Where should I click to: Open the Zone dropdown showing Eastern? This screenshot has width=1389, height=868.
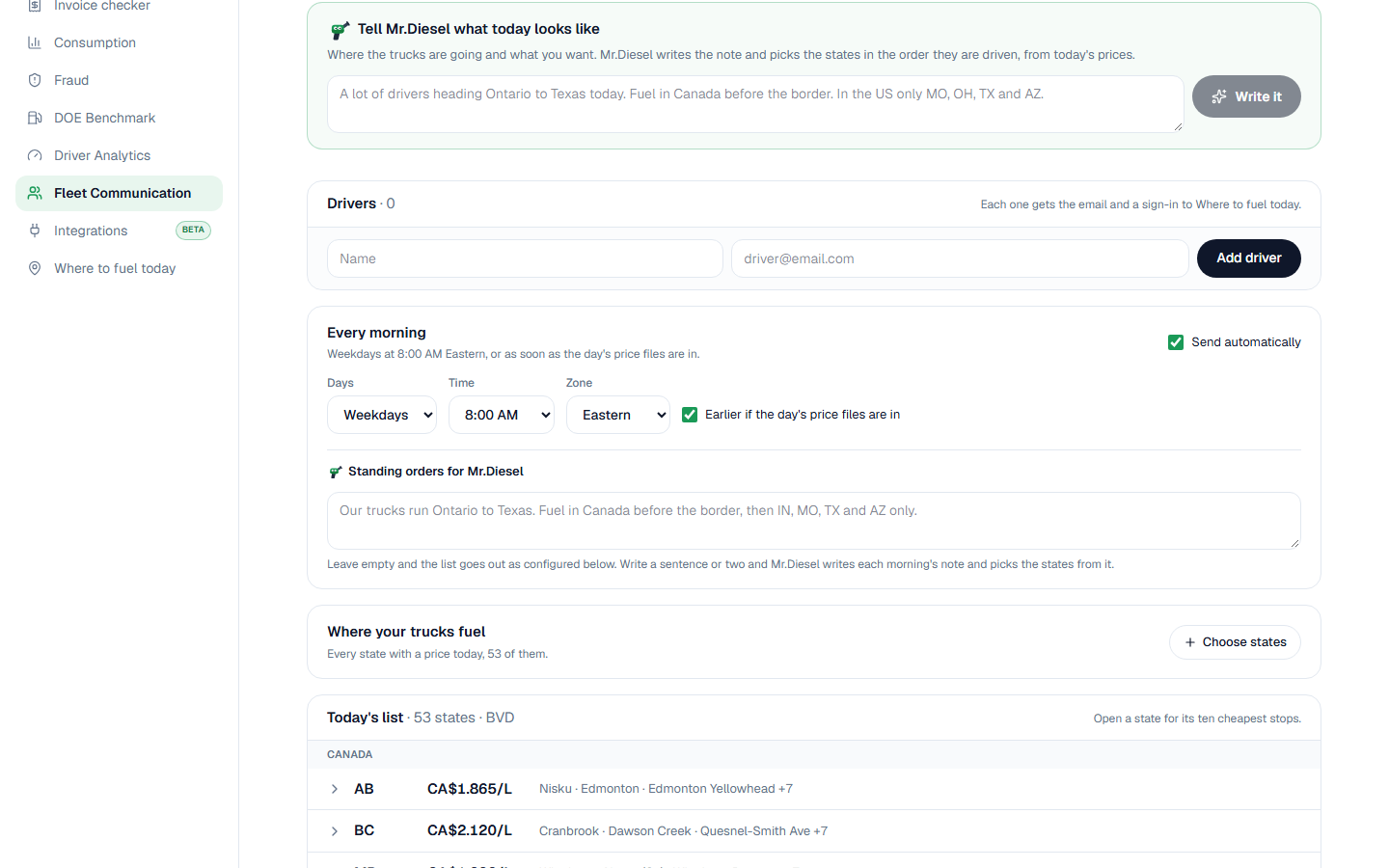(x=618, y=415)
